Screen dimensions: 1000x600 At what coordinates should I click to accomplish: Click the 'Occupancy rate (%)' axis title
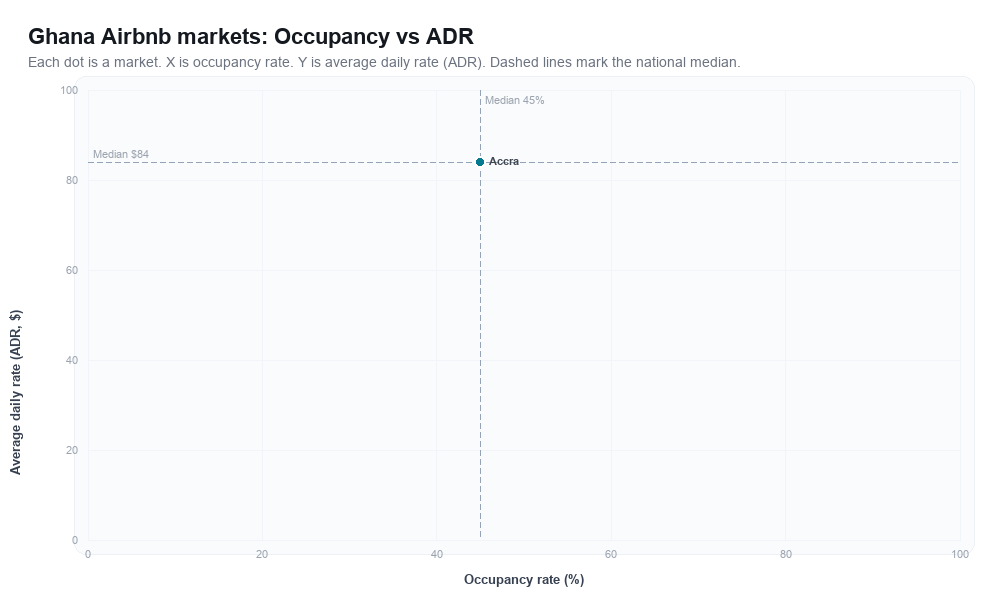tap(524, 580)
